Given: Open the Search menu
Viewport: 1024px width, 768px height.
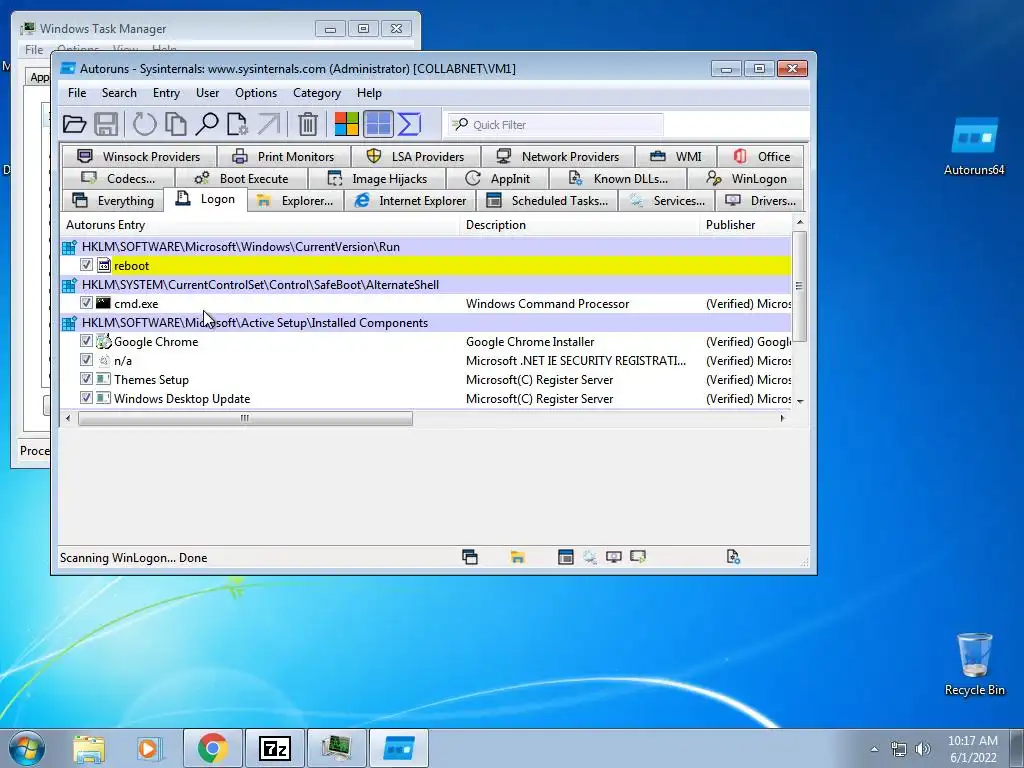Looking at the screenshot, I should [x=119, y=93].
